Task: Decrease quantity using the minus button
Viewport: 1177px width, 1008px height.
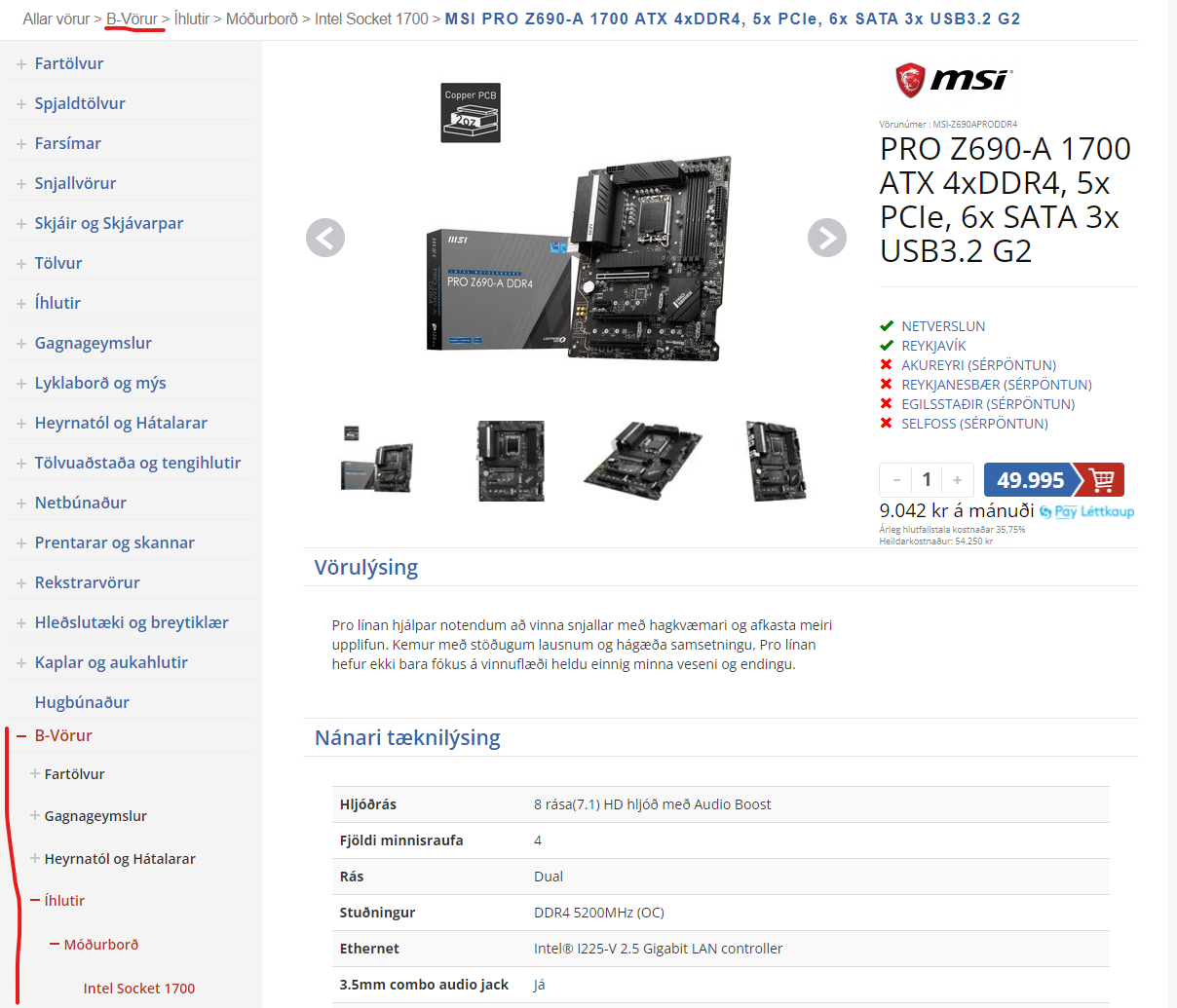Action: click(x=895, y=479)
